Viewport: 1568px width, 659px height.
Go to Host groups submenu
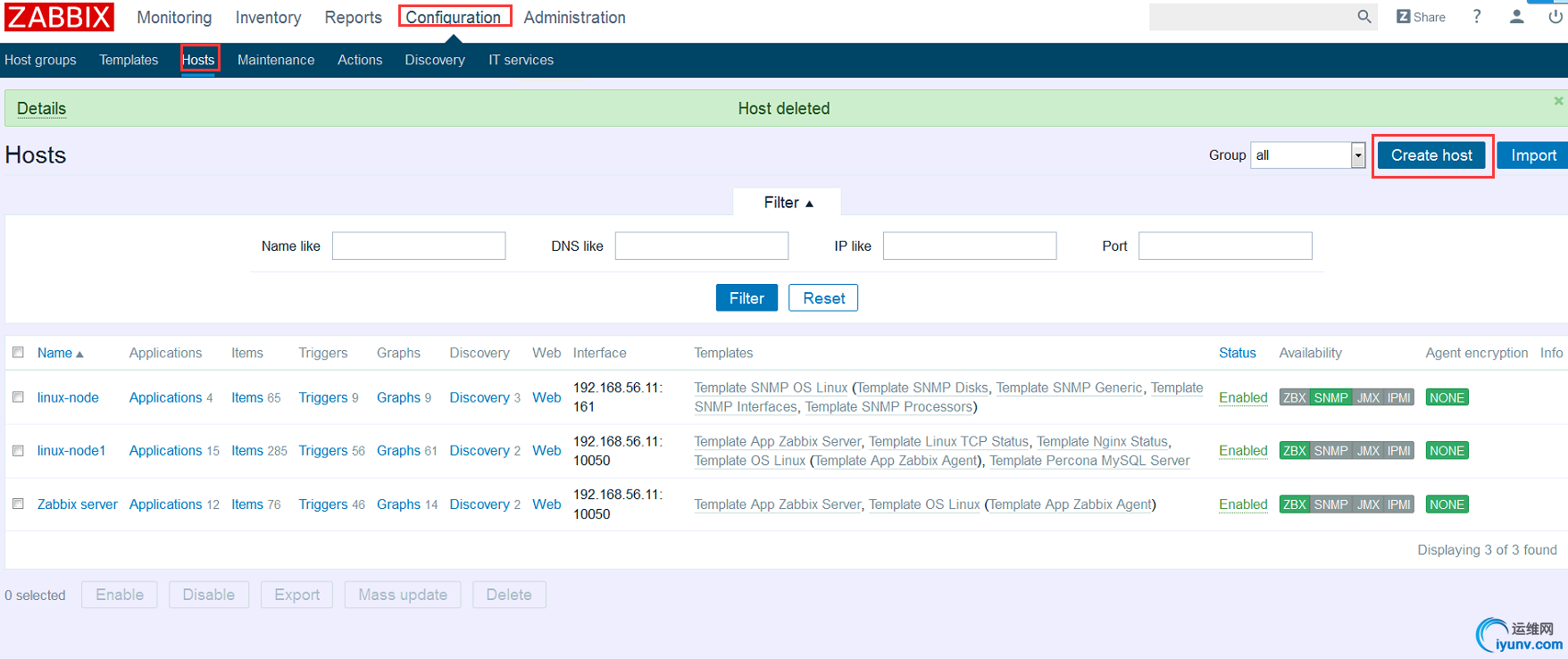point(40,60)
